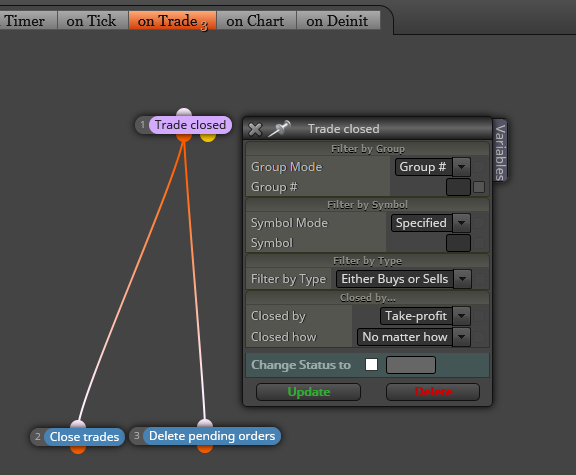
Task: Click the top input connector of Trade closed
Action: coord(184,112)
